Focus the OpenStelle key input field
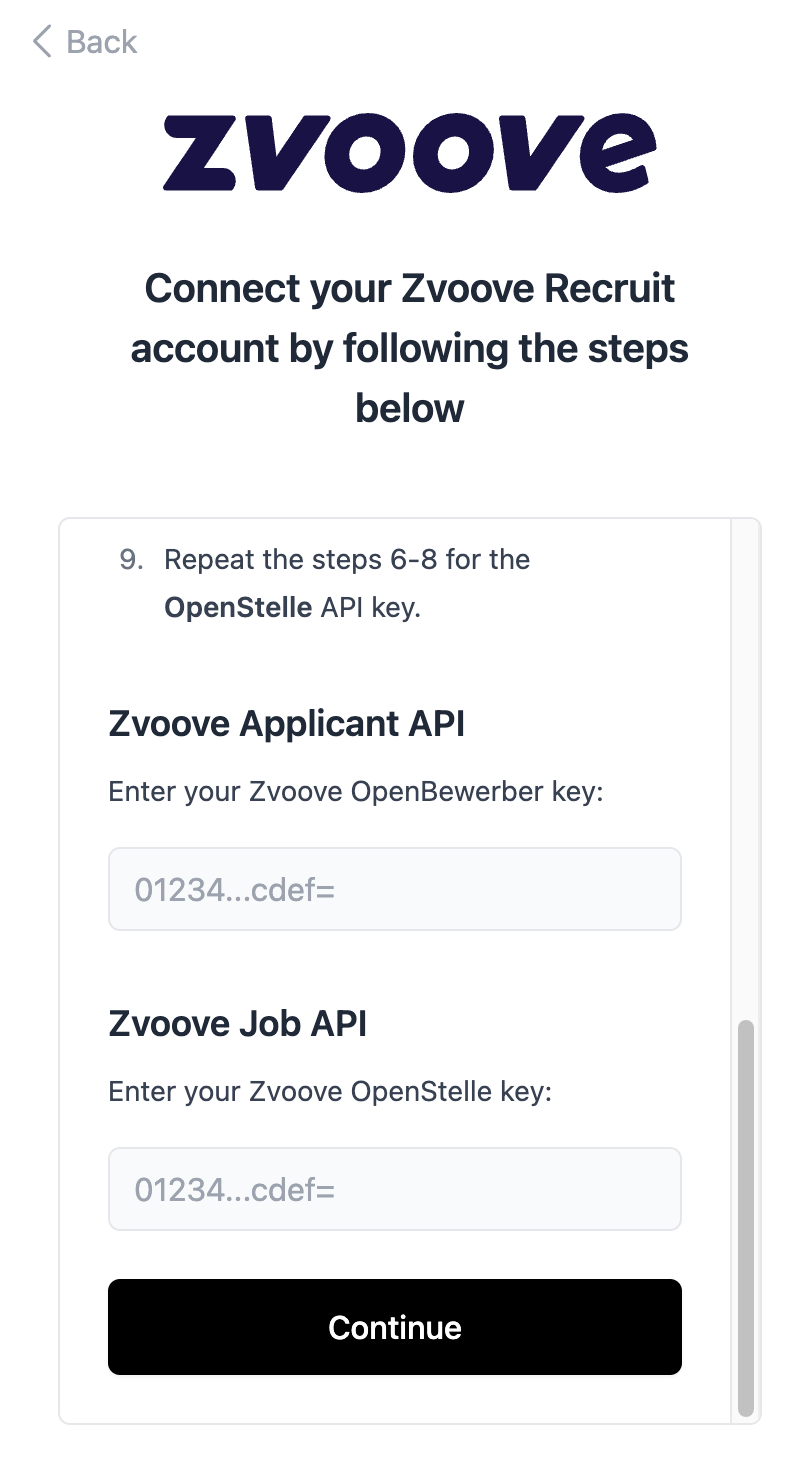This screenshot has width=812, height=1470. [x=395, y=1189]
